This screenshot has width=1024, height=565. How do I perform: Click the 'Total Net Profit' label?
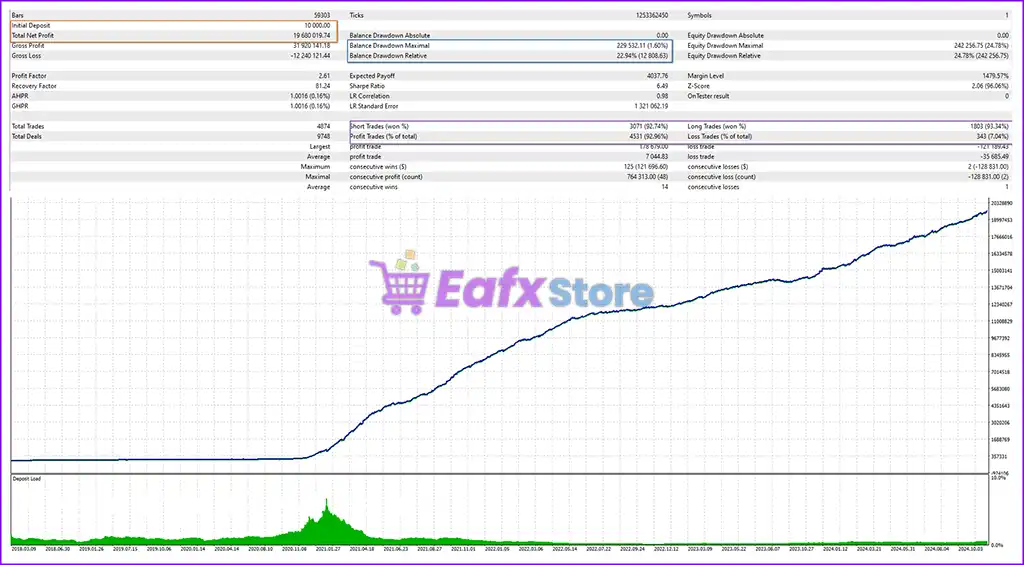(x=33, y=35)
